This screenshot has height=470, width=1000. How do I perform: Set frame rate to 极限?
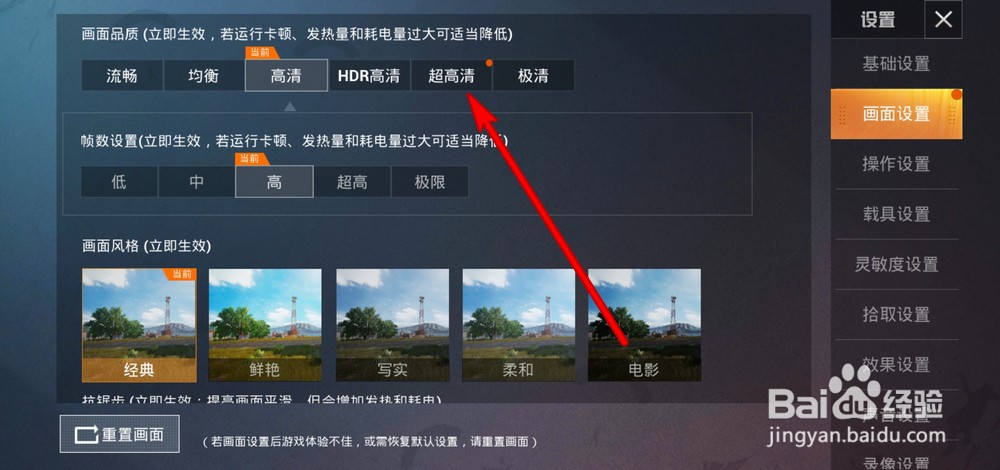pos(430,182)
